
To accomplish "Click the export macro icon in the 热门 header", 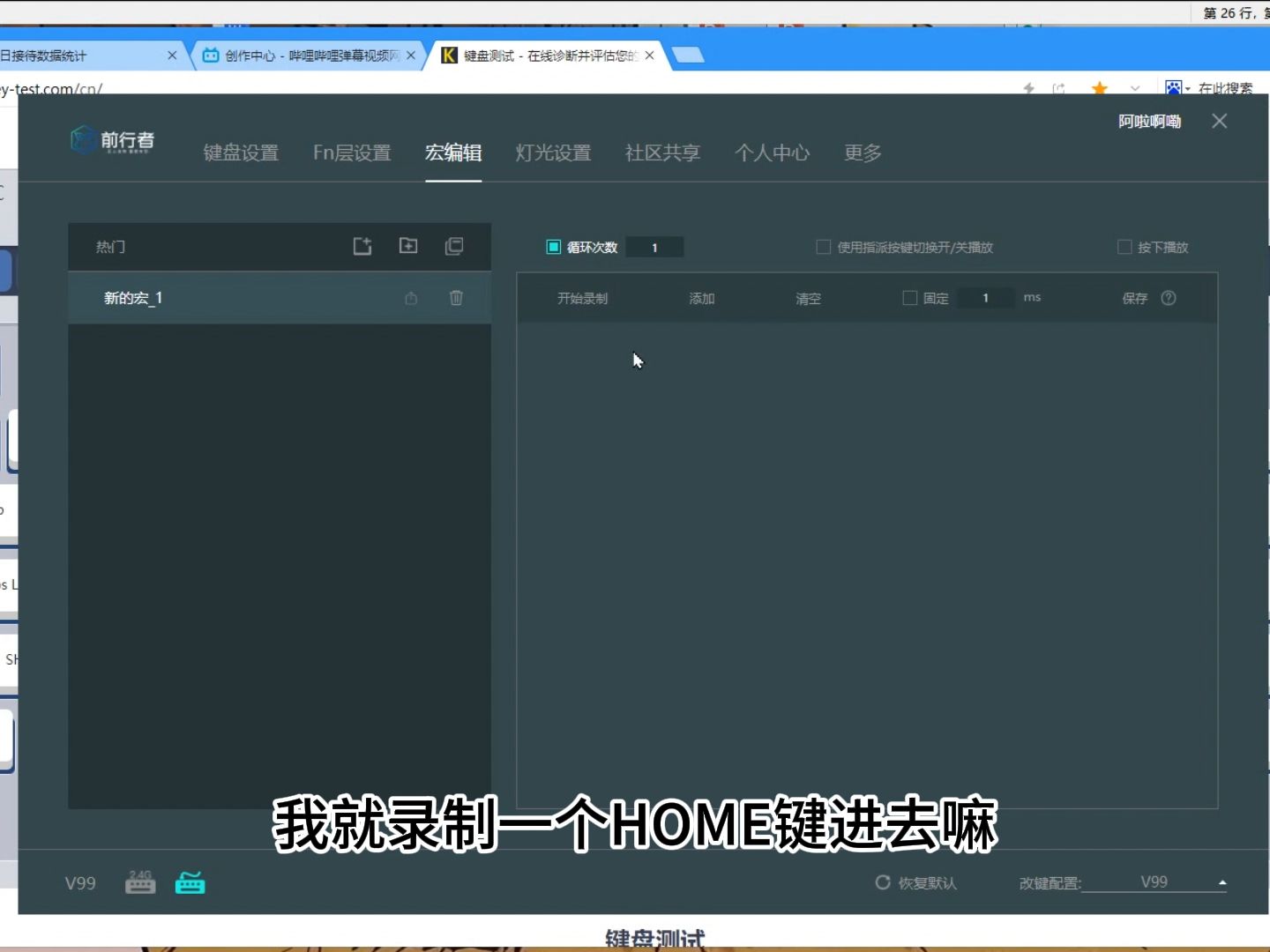I will click(x=362, y=246).
